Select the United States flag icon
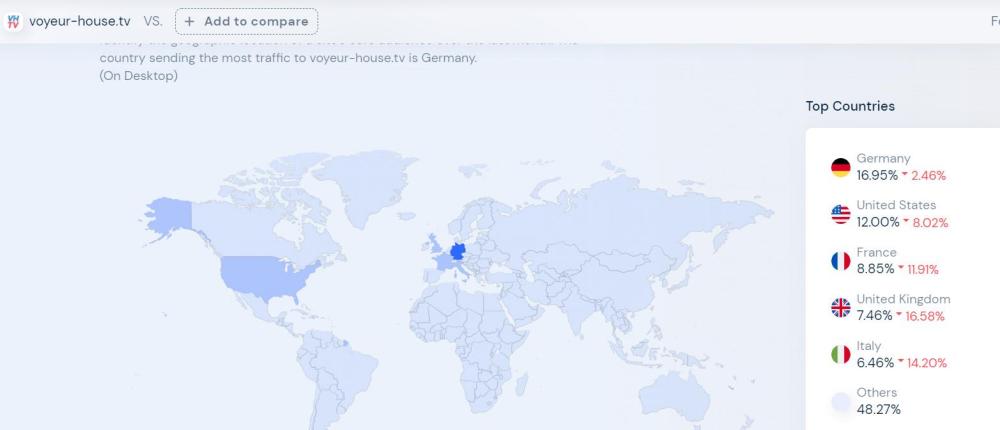 coord(840,214)
